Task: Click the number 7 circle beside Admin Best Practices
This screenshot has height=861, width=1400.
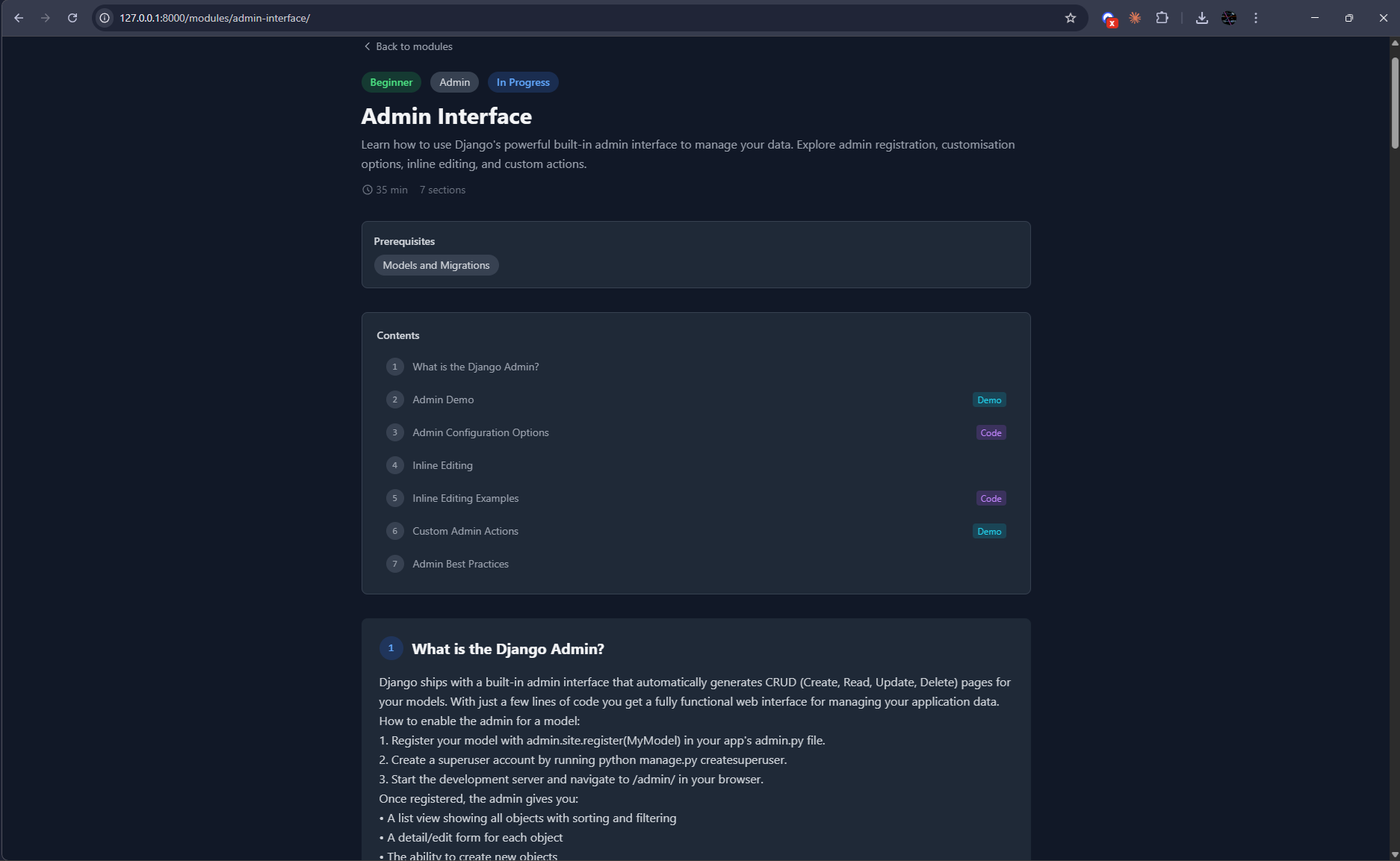Action: [395, 564]
